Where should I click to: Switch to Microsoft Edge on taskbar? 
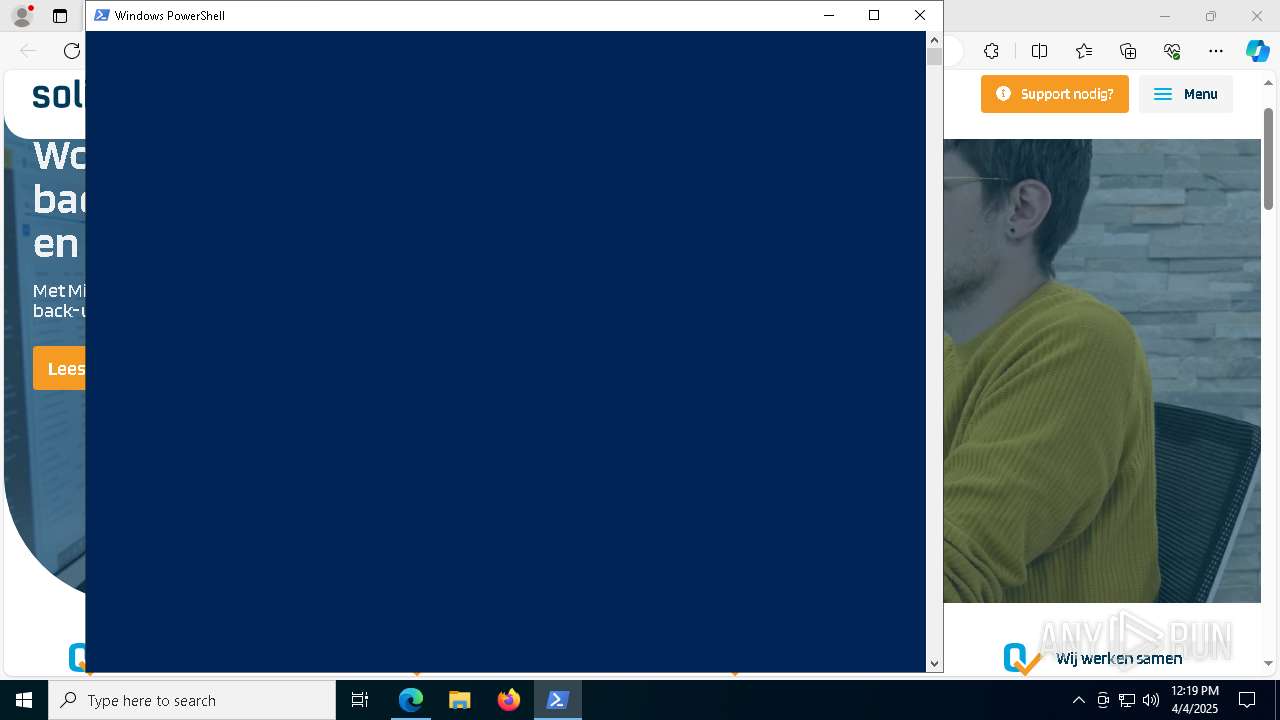point(411,700)
